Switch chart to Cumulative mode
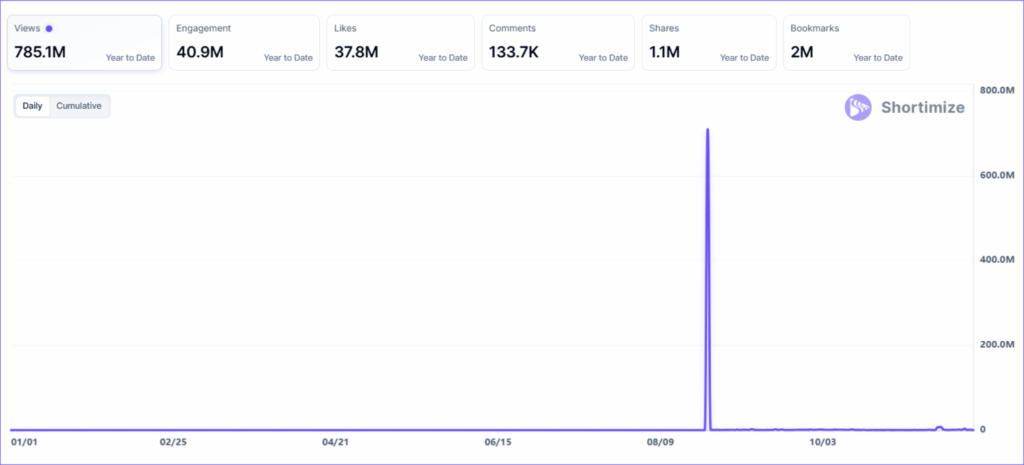 (79, 106)
